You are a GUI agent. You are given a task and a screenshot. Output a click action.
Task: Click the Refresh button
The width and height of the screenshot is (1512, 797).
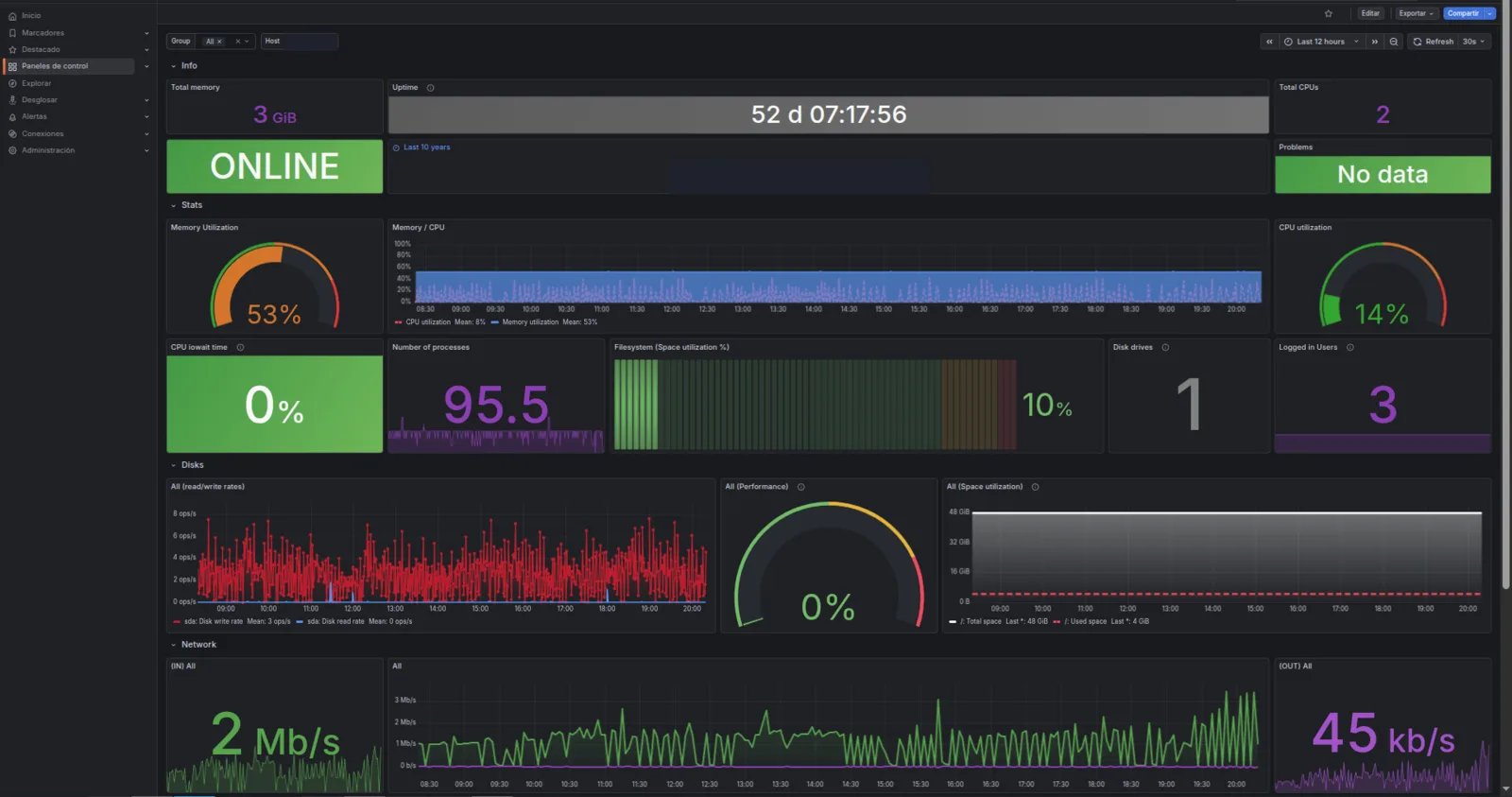coord(1433,42)
